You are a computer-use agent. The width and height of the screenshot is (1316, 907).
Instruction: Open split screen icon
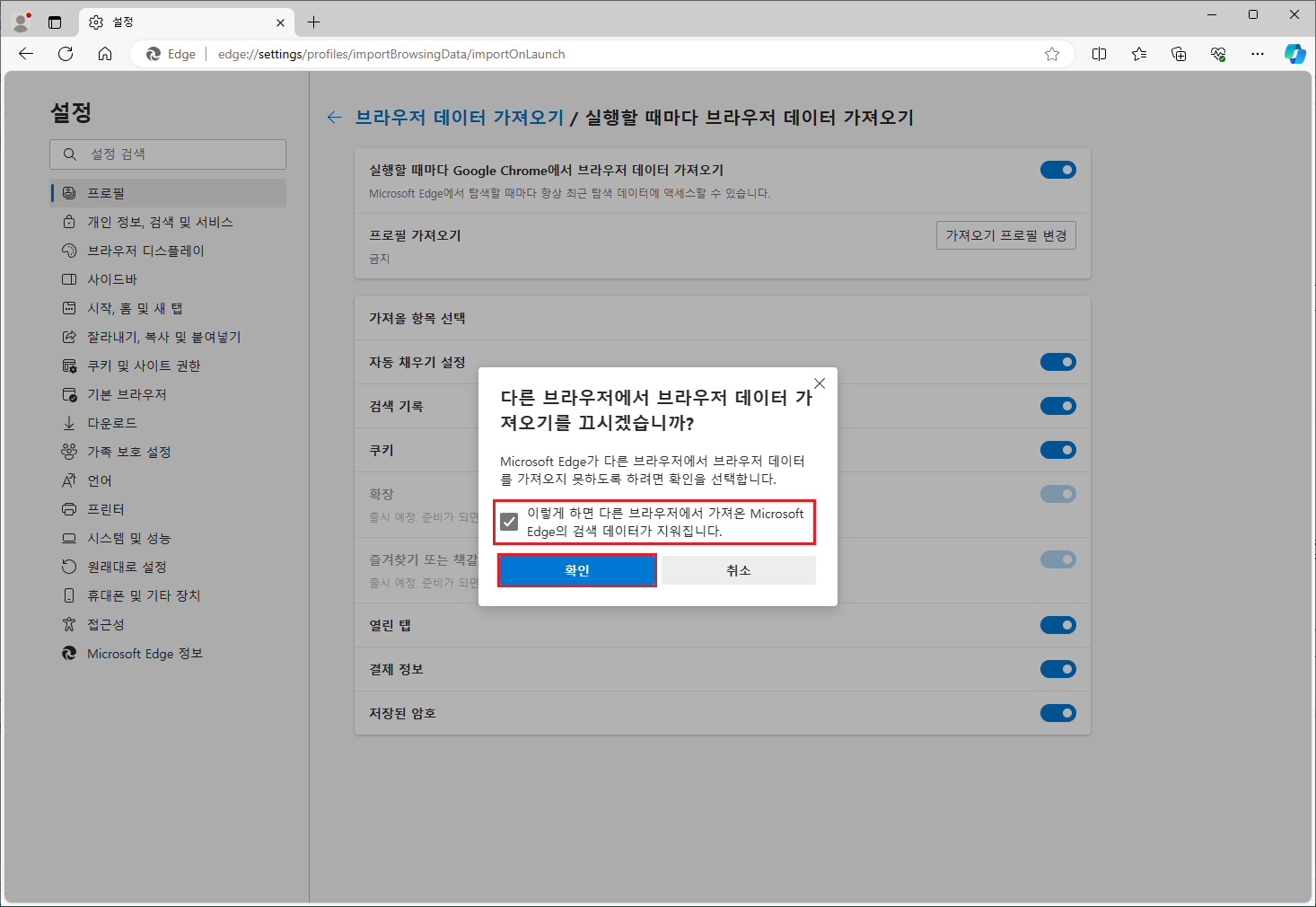(x=1099, y=54)
